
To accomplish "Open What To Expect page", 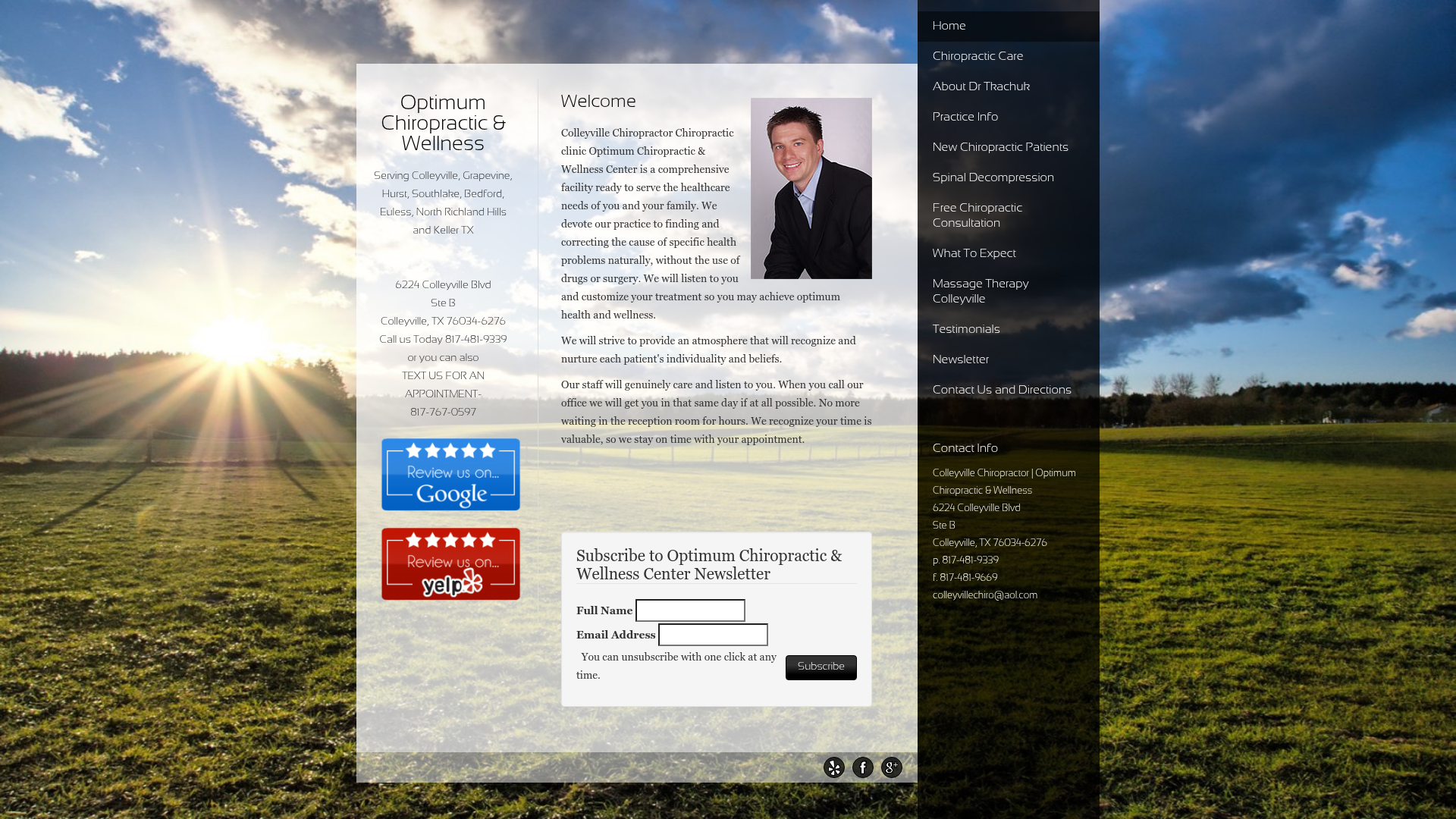I will (974, 253).
